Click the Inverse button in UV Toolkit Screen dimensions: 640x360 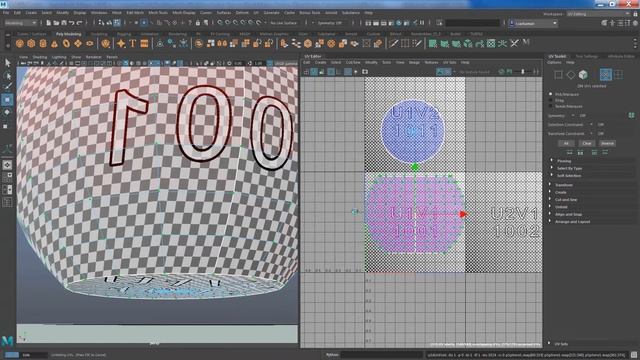(x=607, y=143)
